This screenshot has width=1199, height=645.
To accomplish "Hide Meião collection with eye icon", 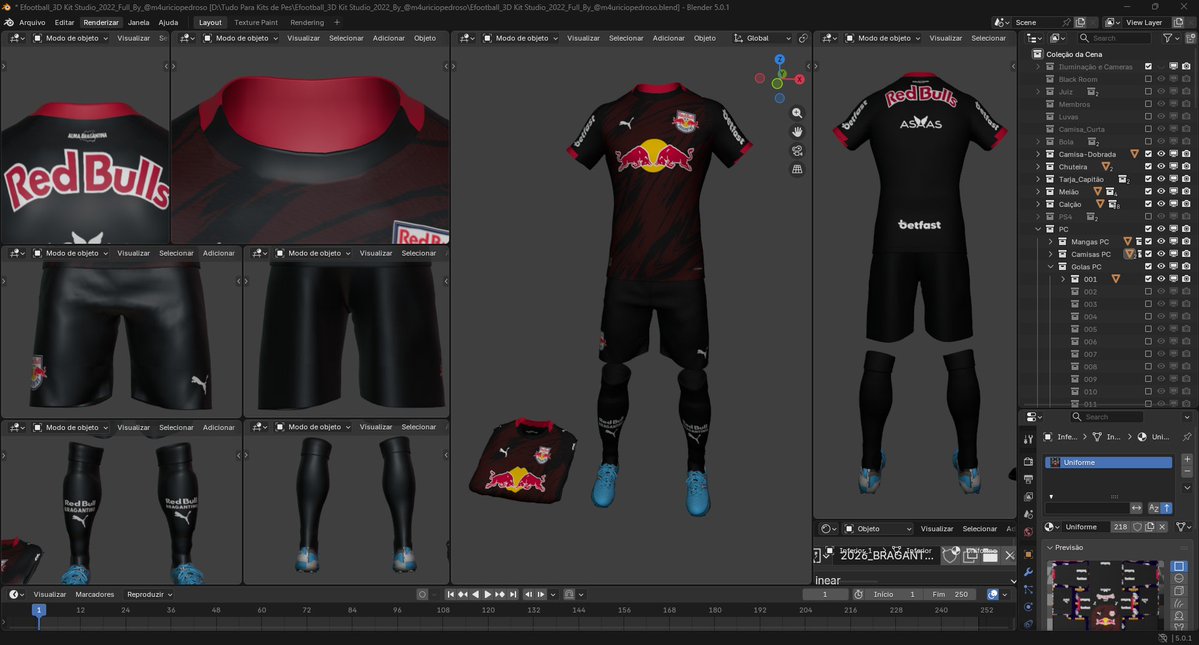I will click(1161, 192).
